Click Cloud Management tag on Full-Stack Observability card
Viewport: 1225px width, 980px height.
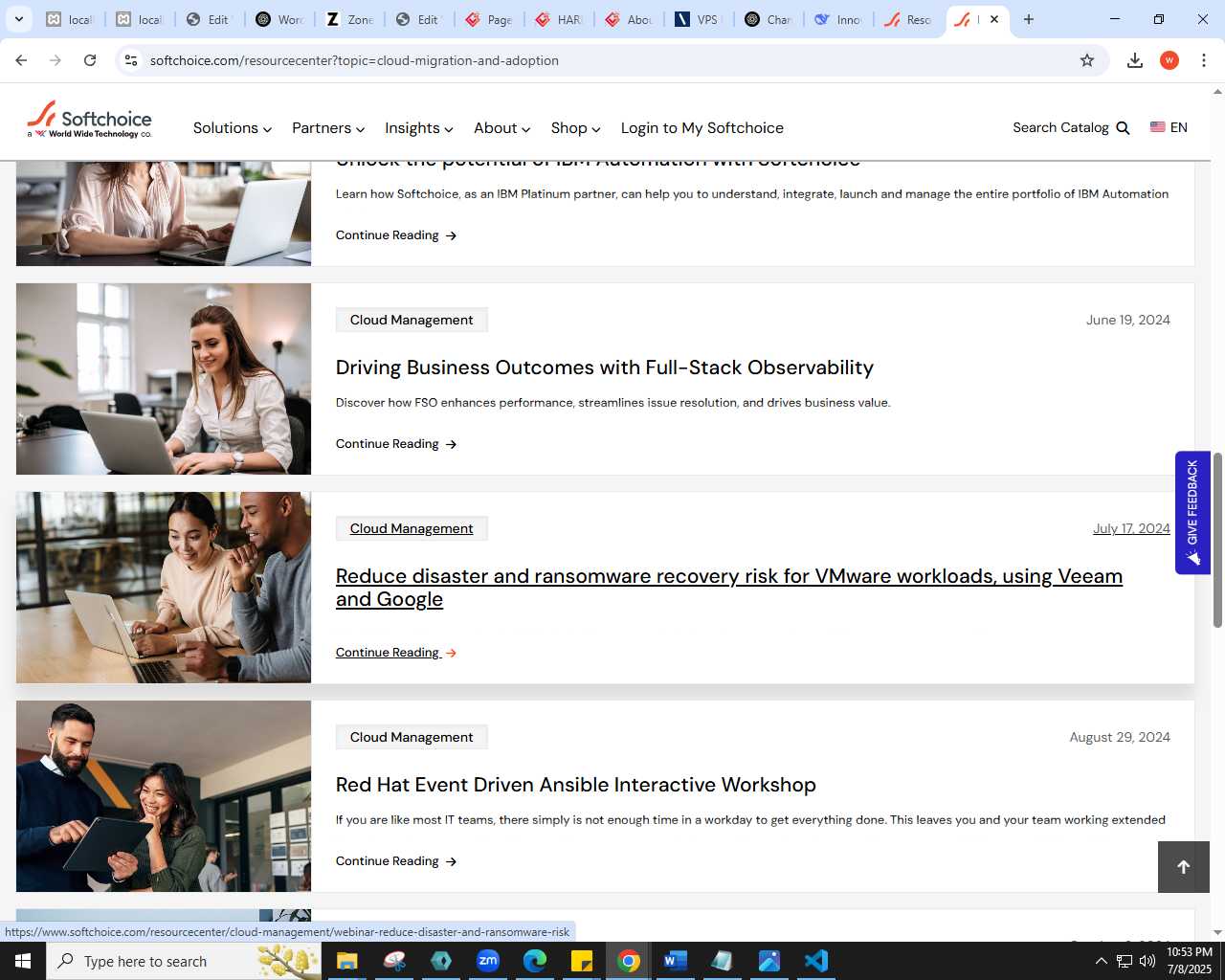[x=412, y=320]
